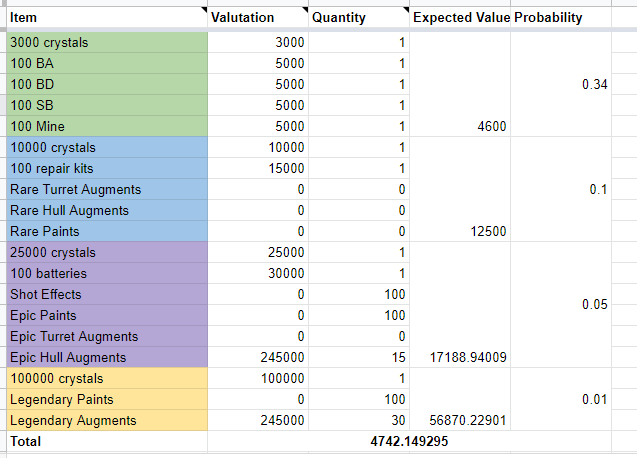Image resolution: width=637 pixels, height=458 pixels.
Task: Click the Valutation header cell
Action: tap(257, 17)
